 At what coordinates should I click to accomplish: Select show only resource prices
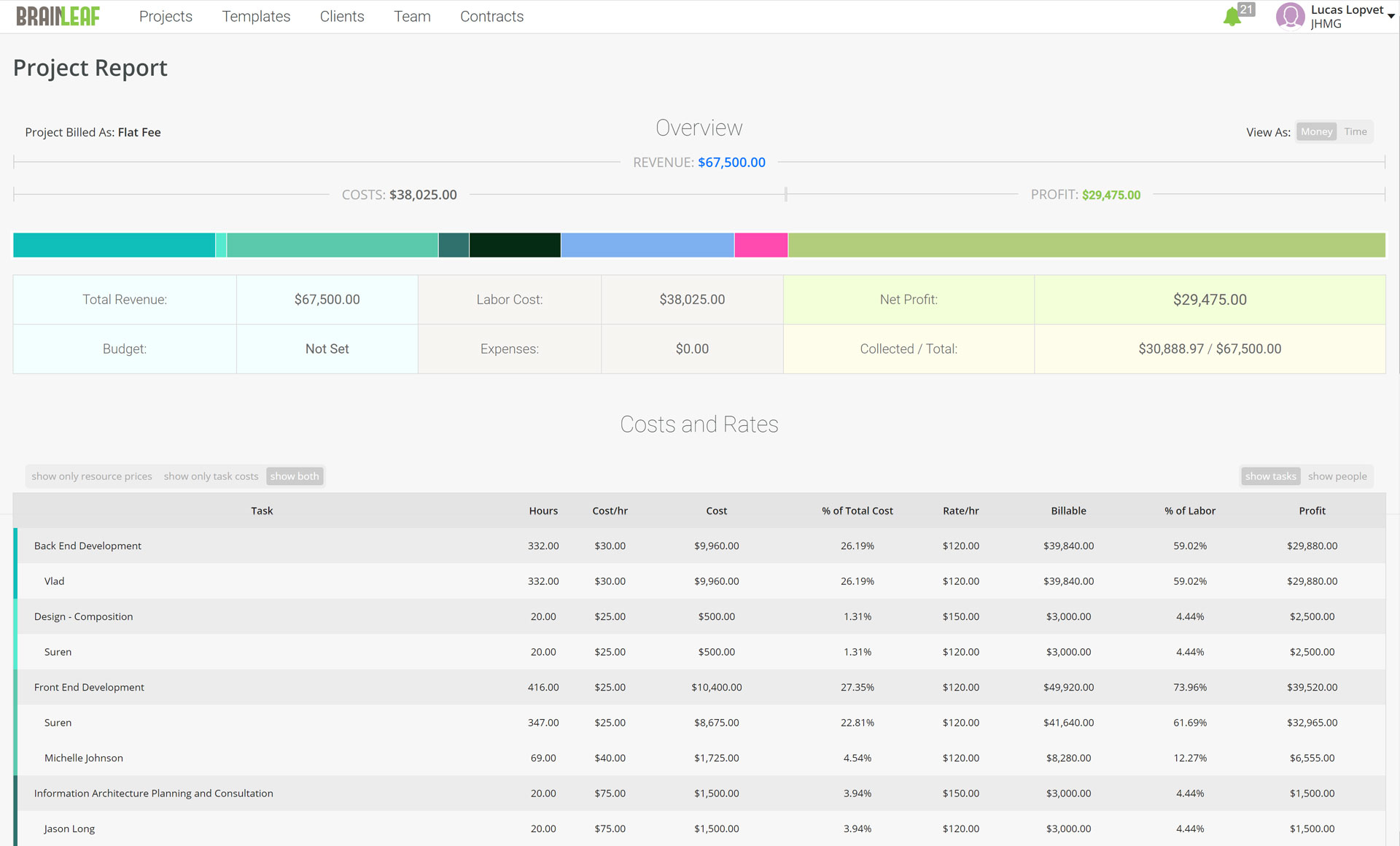(x=92, y=476)
